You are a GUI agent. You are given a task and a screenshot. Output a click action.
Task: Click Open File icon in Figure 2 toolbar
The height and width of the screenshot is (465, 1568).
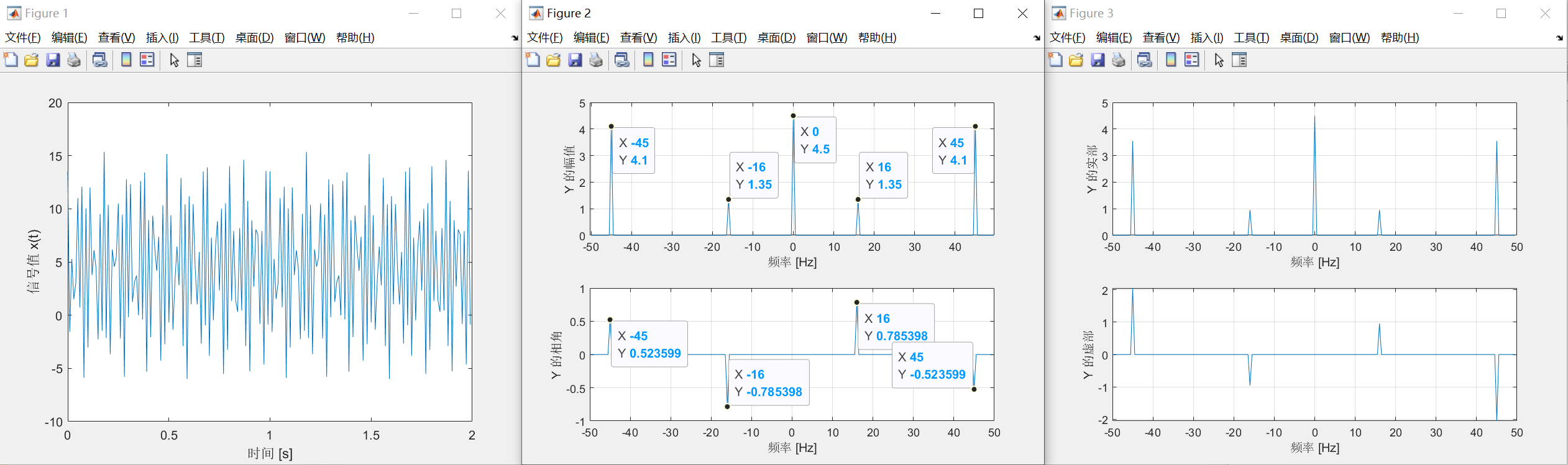[x=554, y=60]
